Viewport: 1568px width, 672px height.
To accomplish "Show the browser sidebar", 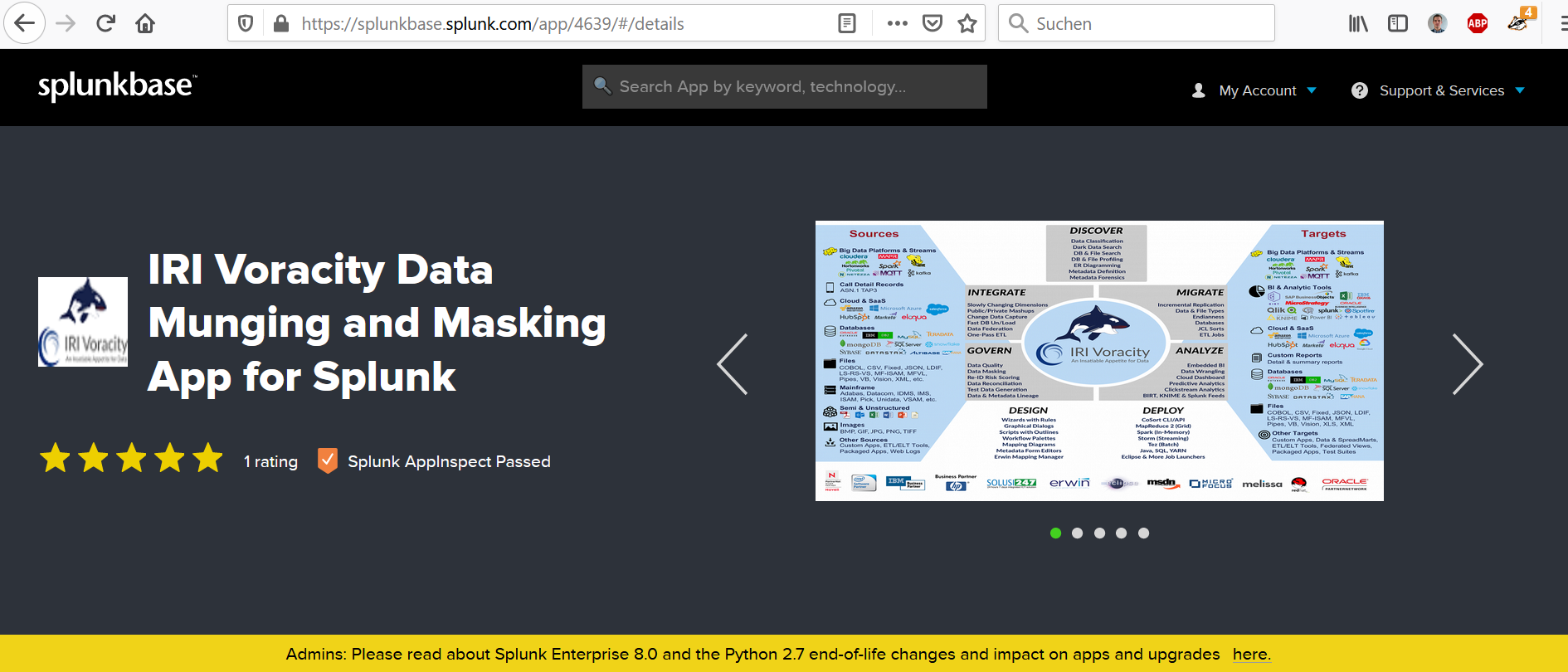I will click(x=1398, y=23).
